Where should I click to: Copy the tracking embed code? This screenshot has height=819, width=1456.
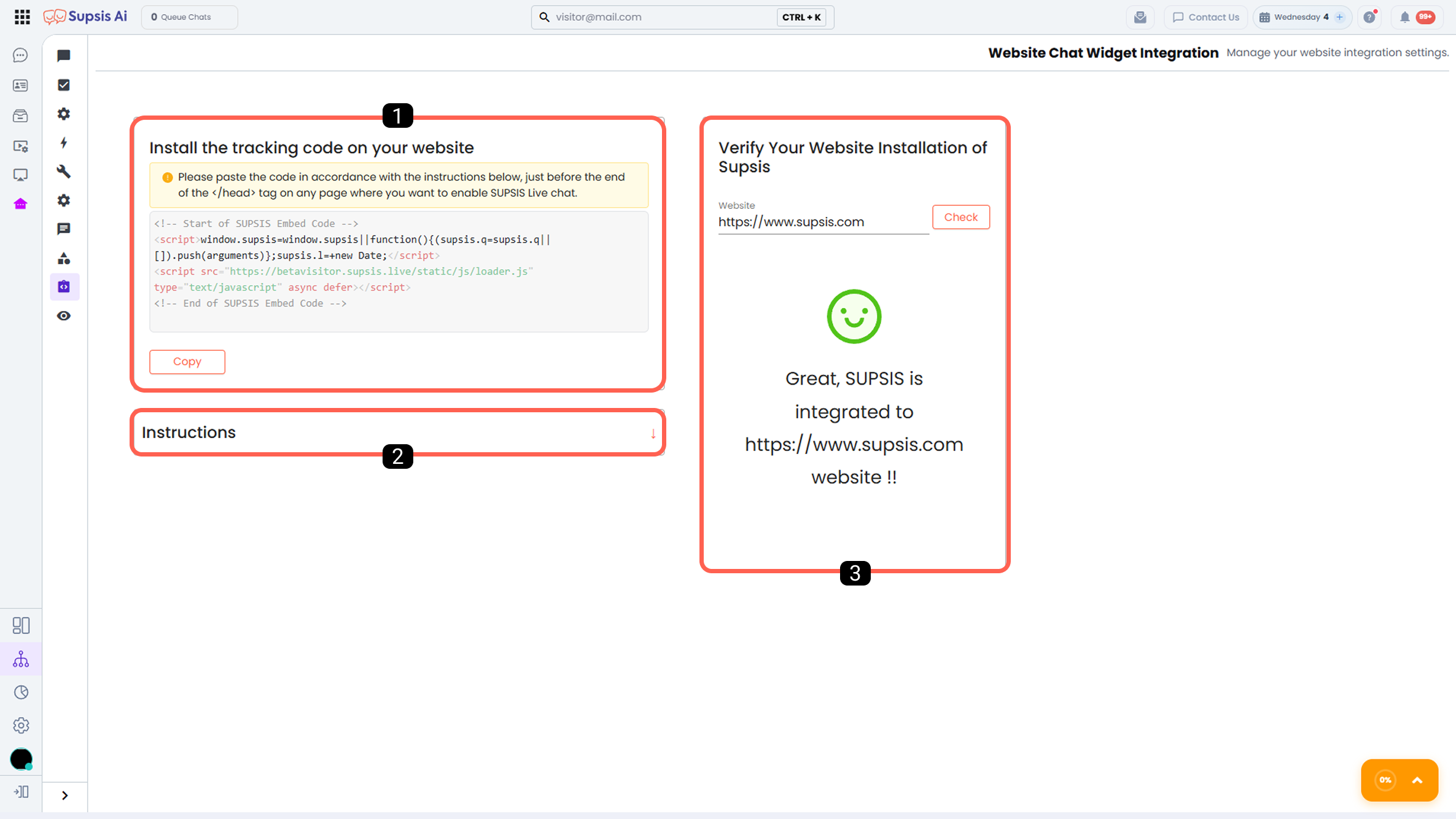point(187,361)
